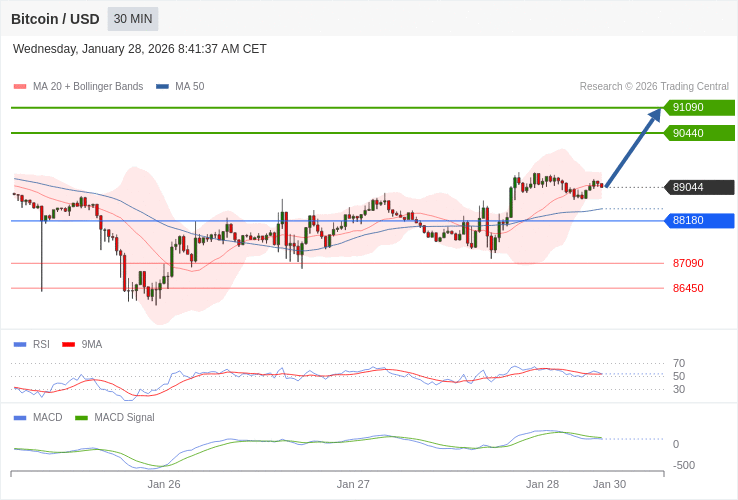Click the red 9MA legend marker
The image size is (738, 500).
click(x=69, y=344)
